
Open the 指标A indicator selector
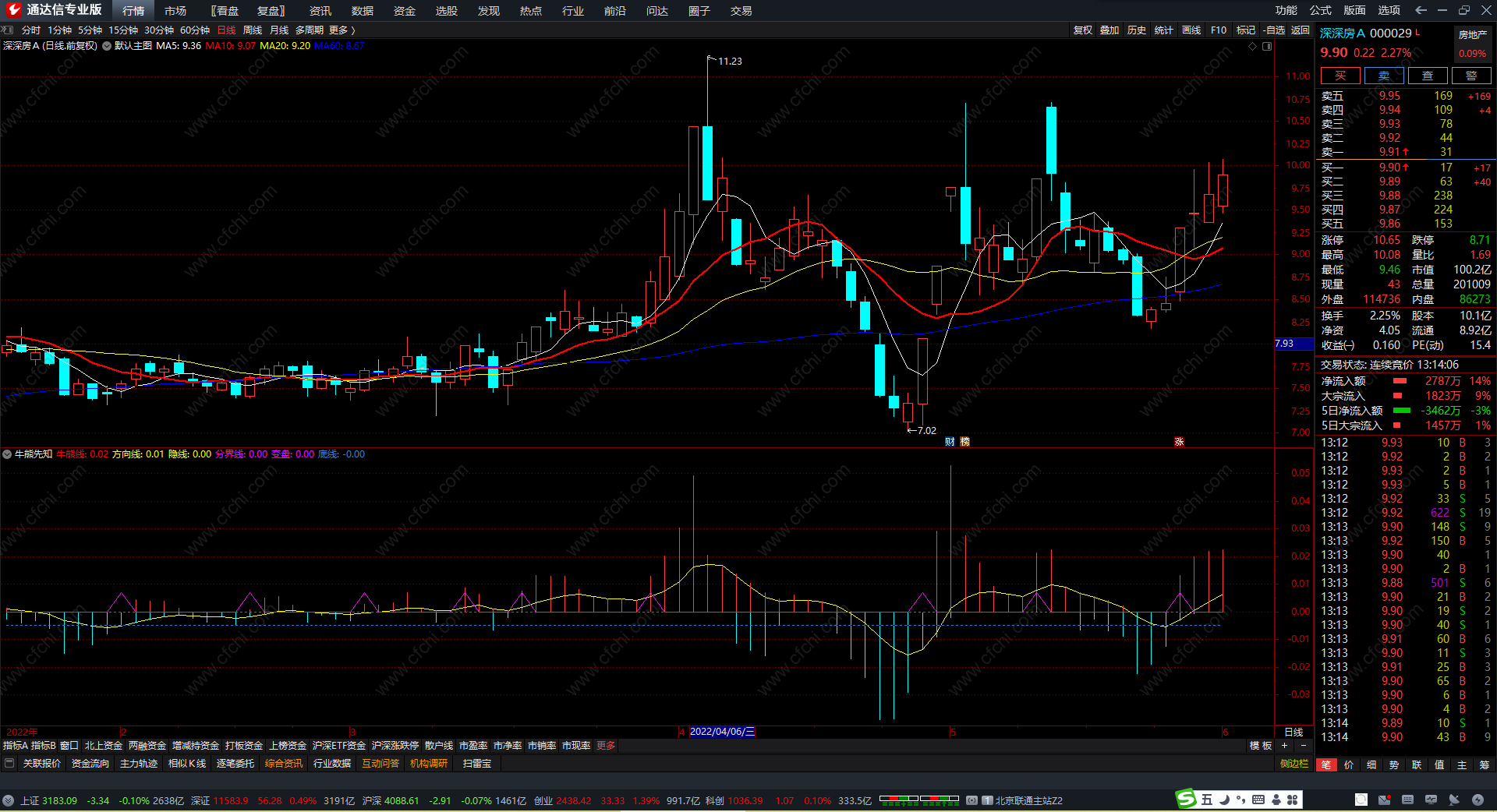15,746
